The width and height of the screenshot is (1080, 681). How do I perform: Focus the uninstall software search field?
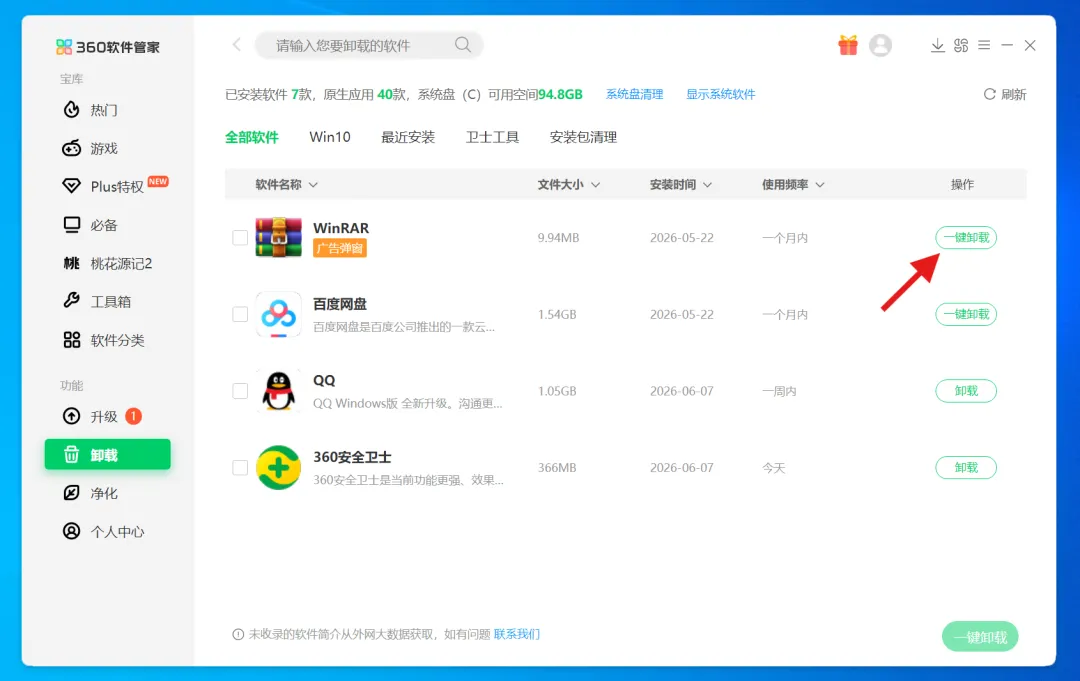[x=368, y=45]
